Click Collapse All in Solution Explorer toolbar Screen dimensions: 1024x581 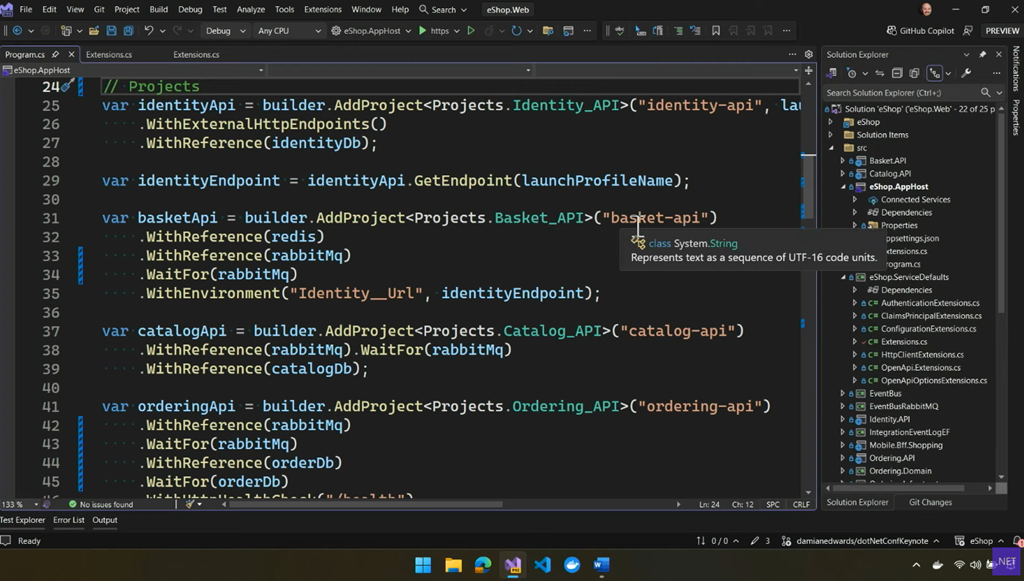pyautogui.click(x=897, y=73)
